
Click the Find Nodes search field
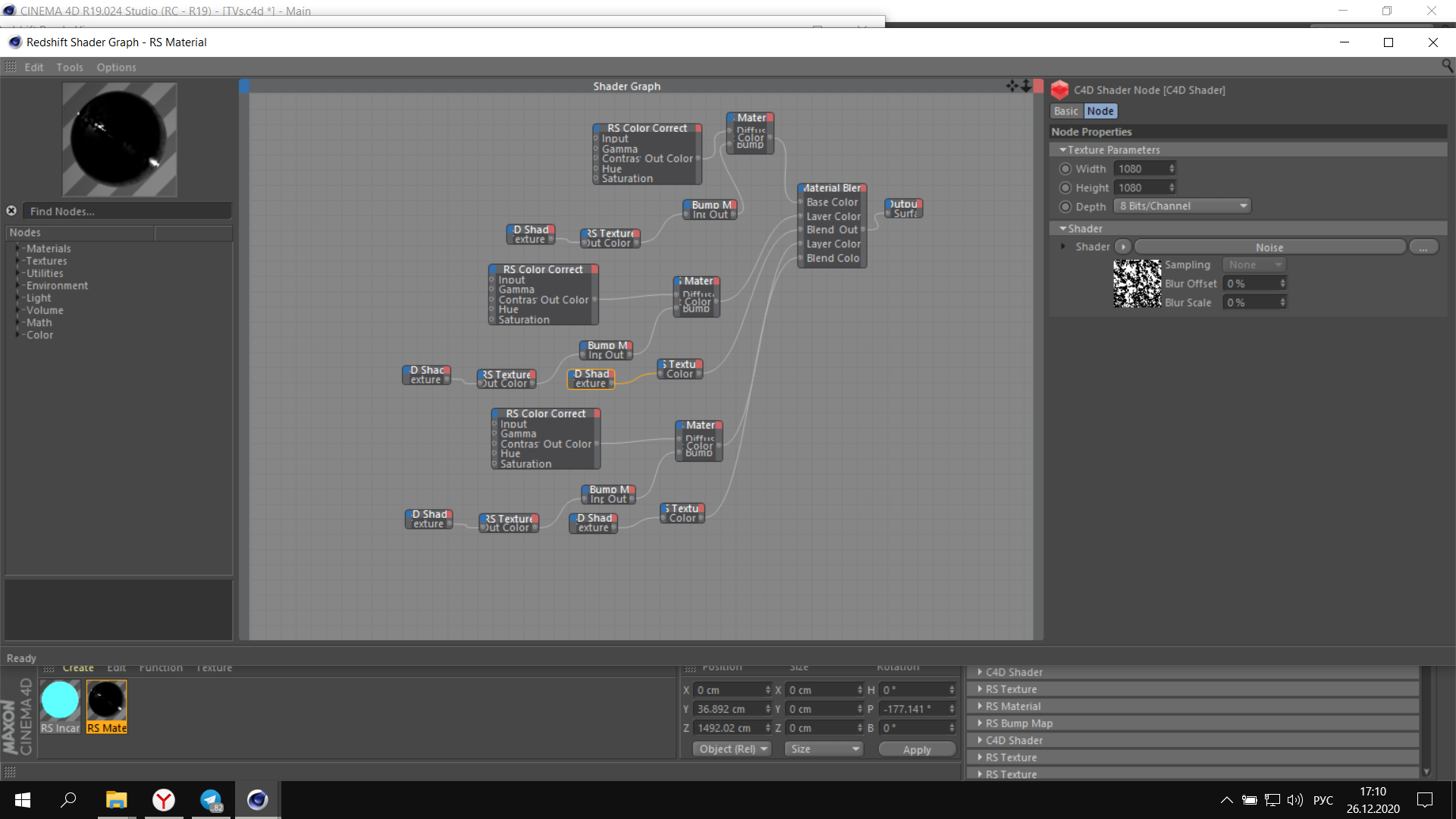coord(127,212)
